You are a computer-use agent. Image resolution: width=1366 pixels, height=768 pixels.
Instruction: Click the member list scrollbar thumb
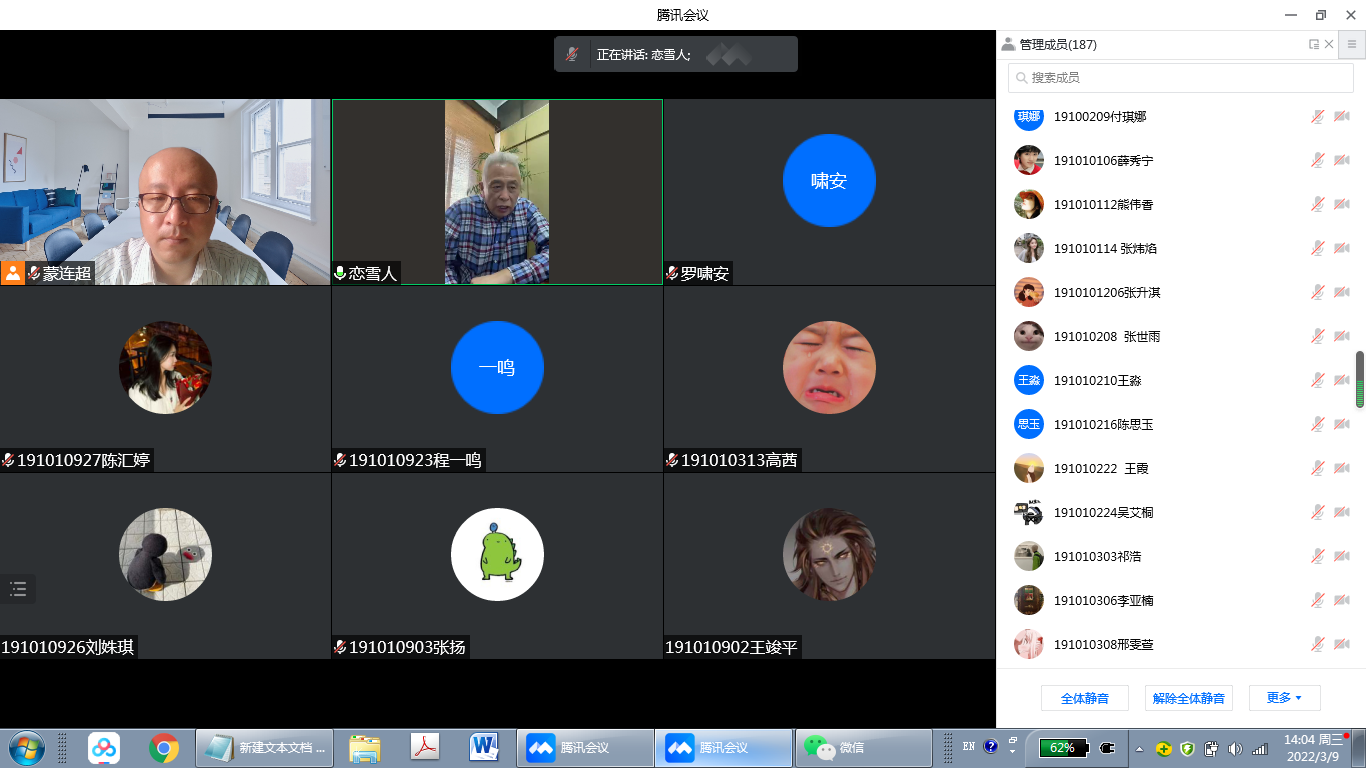coord(1360,379)
